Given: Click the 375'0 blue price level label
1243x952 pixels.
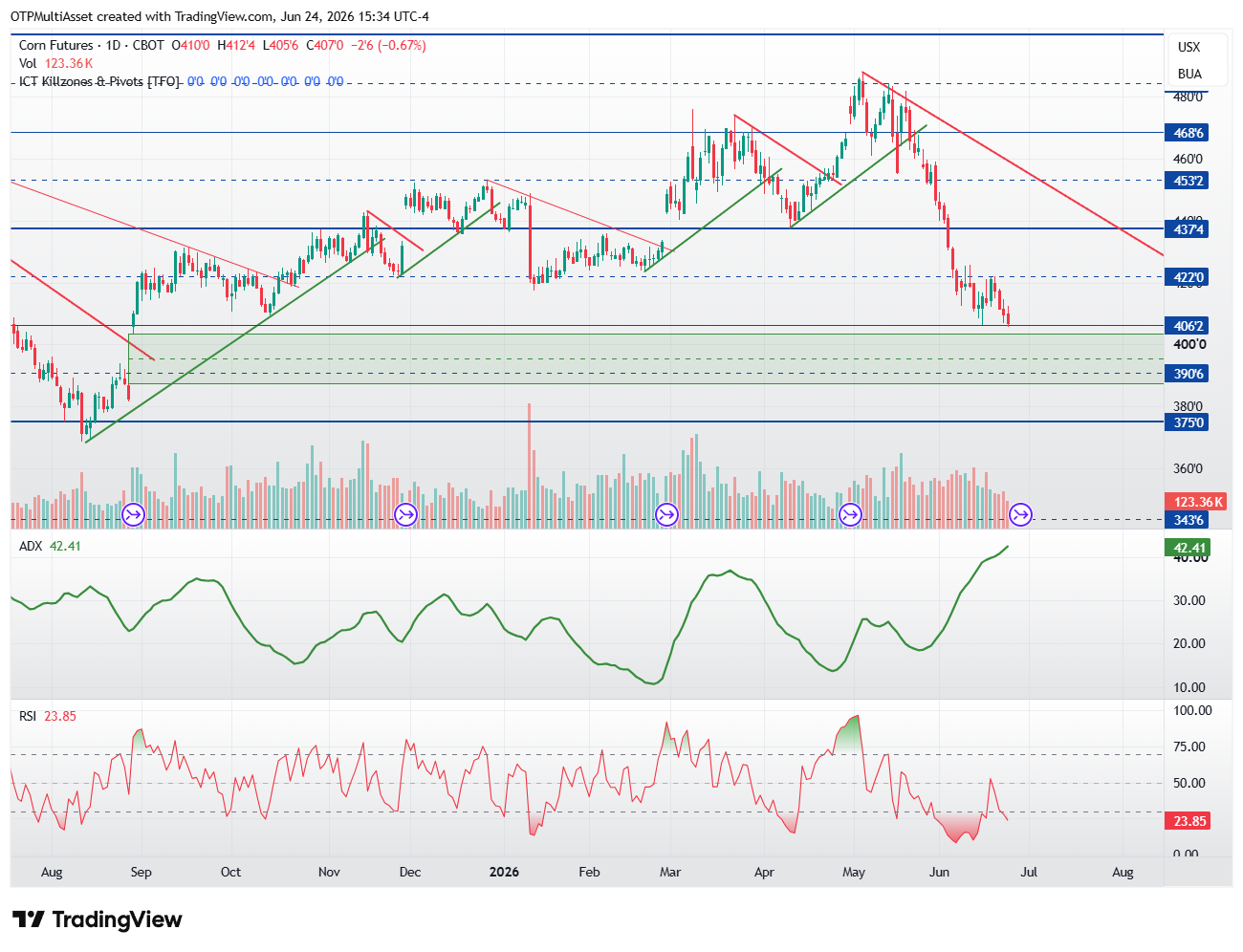Looking at the screenshot, I should [x=1187, y=422].
